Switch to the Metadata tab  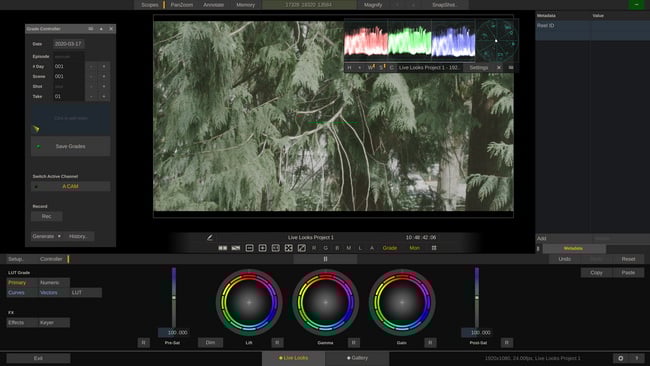tap(573, 248)
